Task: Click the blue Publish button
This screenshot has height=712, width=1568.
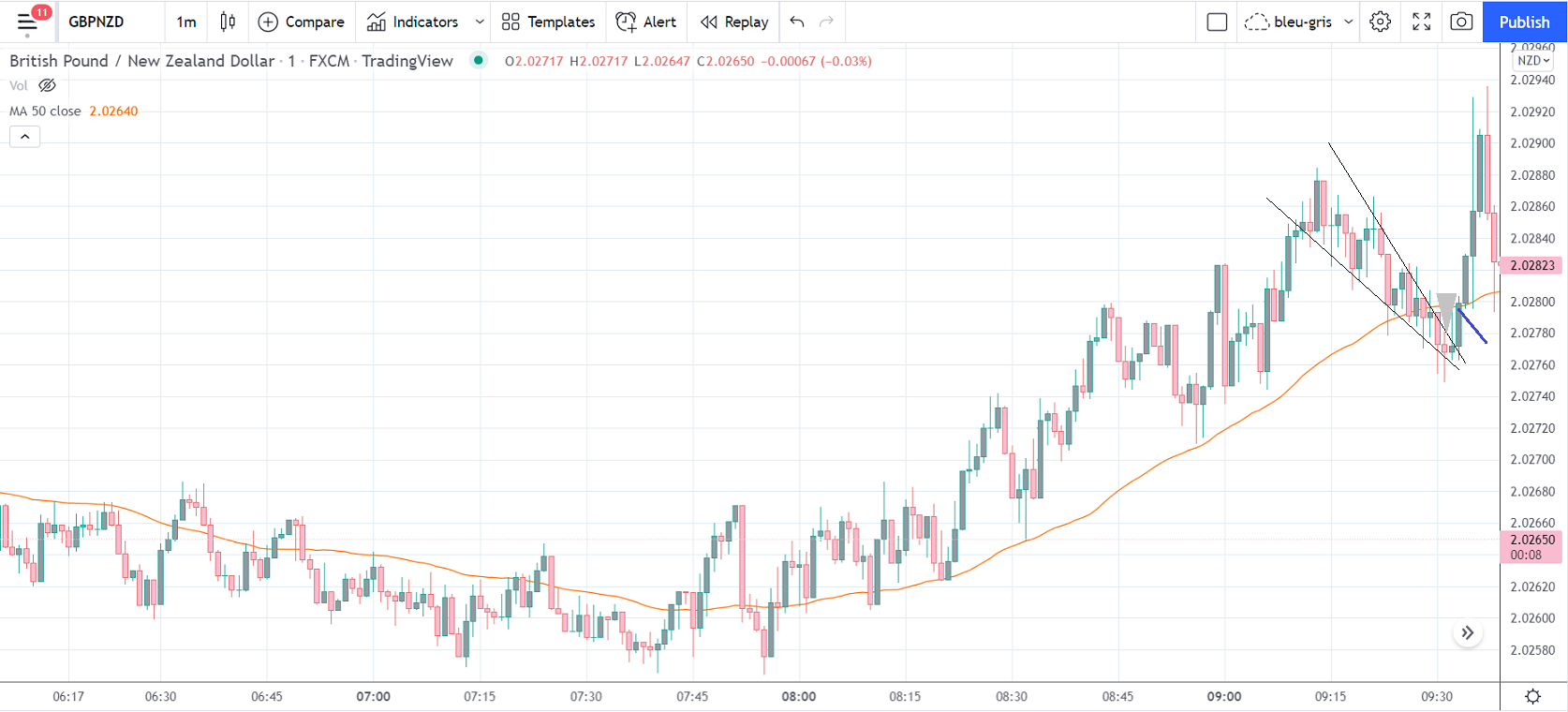Action: click(1524, 22)
